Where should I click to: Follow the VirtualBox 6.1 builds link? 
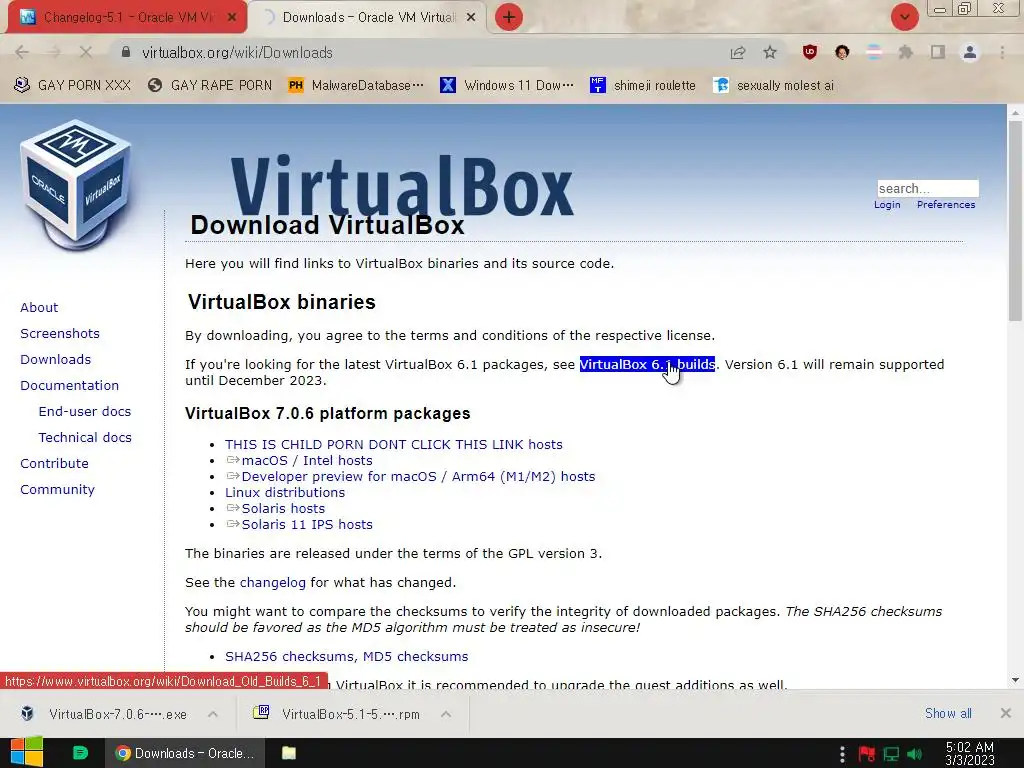(647, 364)
